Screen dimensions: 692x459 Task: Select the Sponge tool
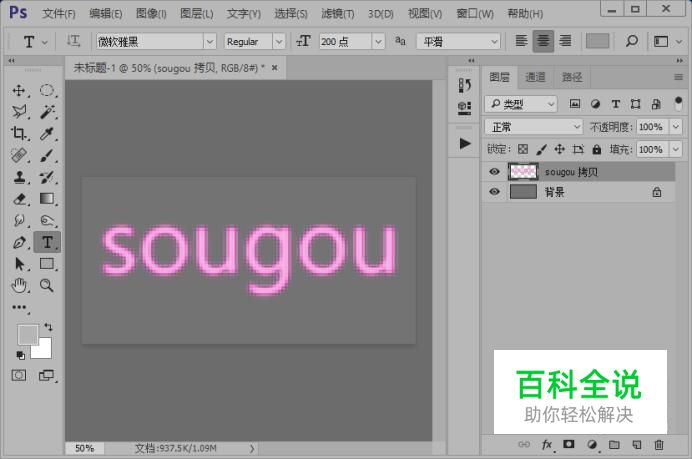[46, 220]
